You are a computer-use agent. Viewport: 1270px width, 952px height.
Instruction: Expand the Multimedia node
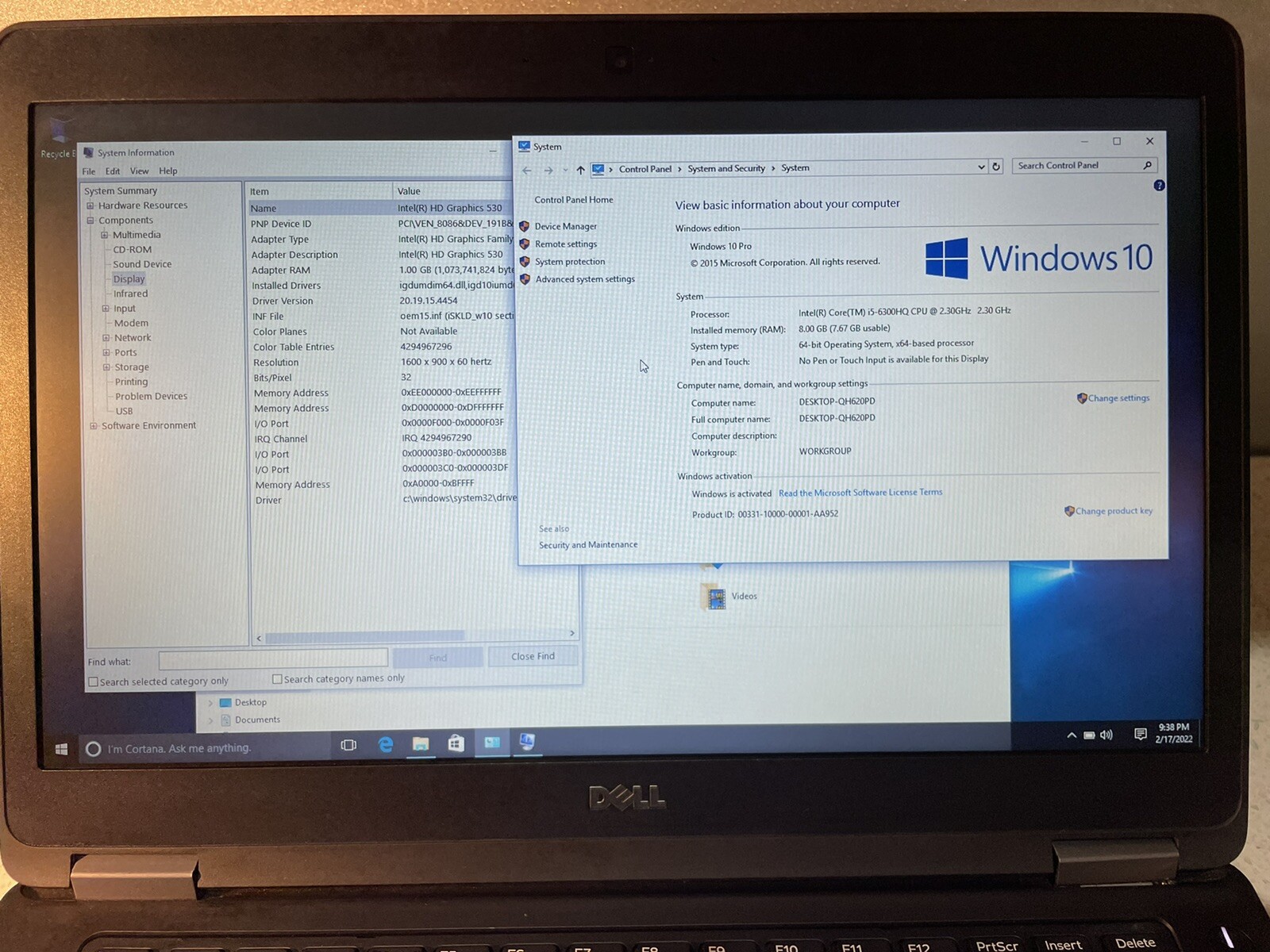[x=105, y=235]
